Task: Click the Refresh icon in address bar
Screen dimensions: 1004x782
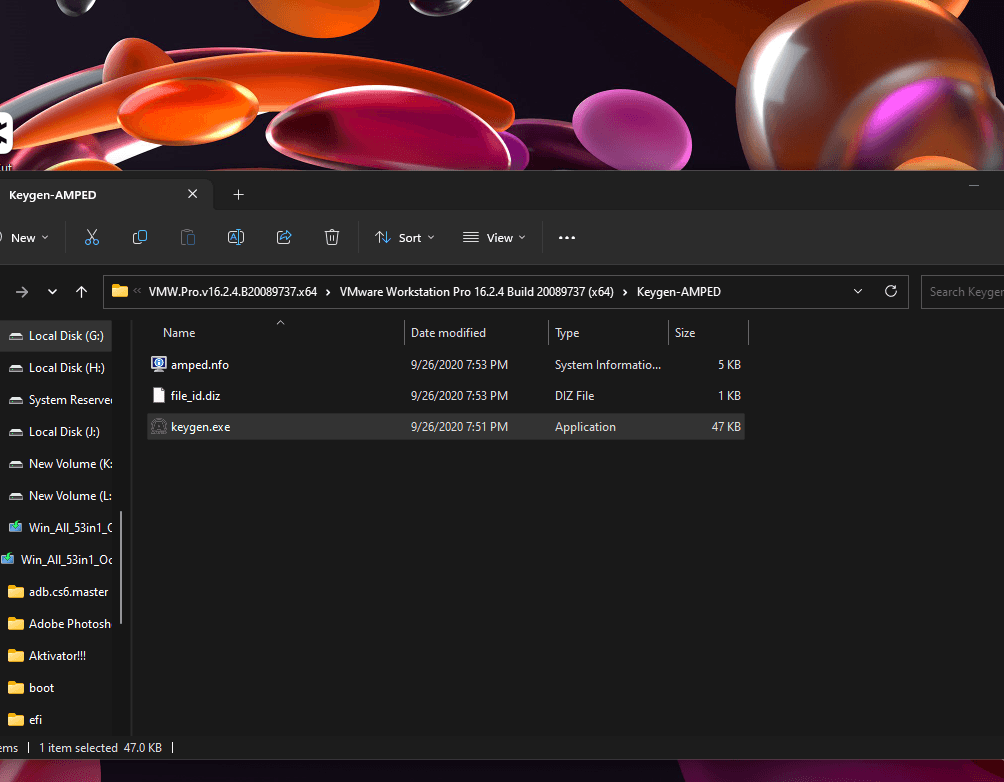Action: click(891, 291)
